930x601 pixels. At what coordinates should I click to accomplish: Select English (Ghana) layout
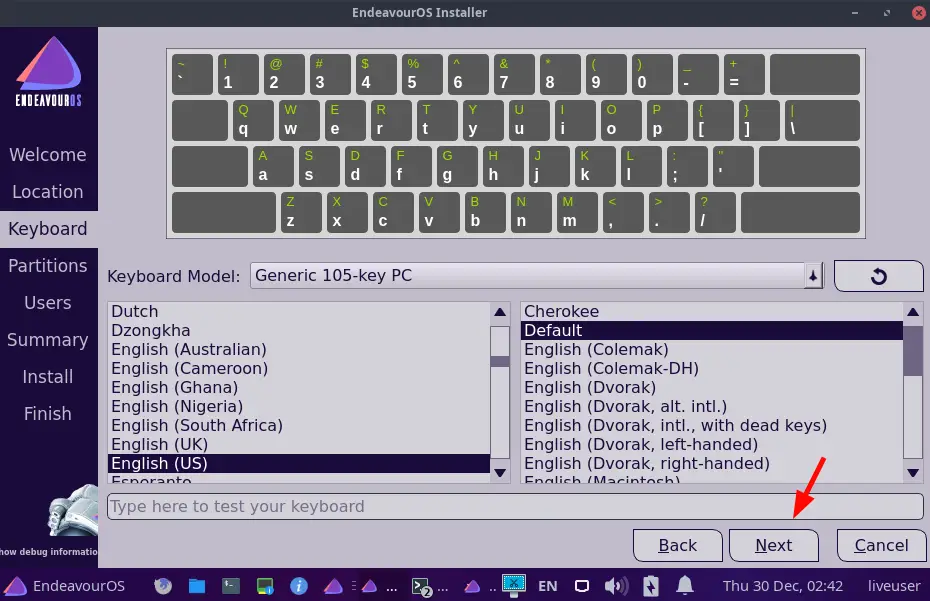[x=299, y=387]
